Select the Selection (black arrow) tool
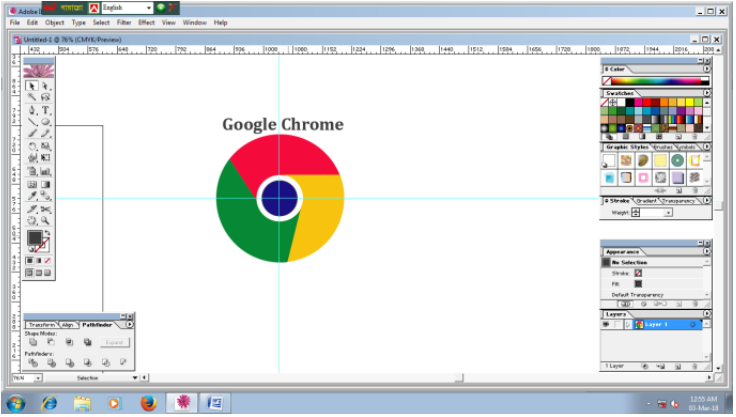 [x=31, y=86]
